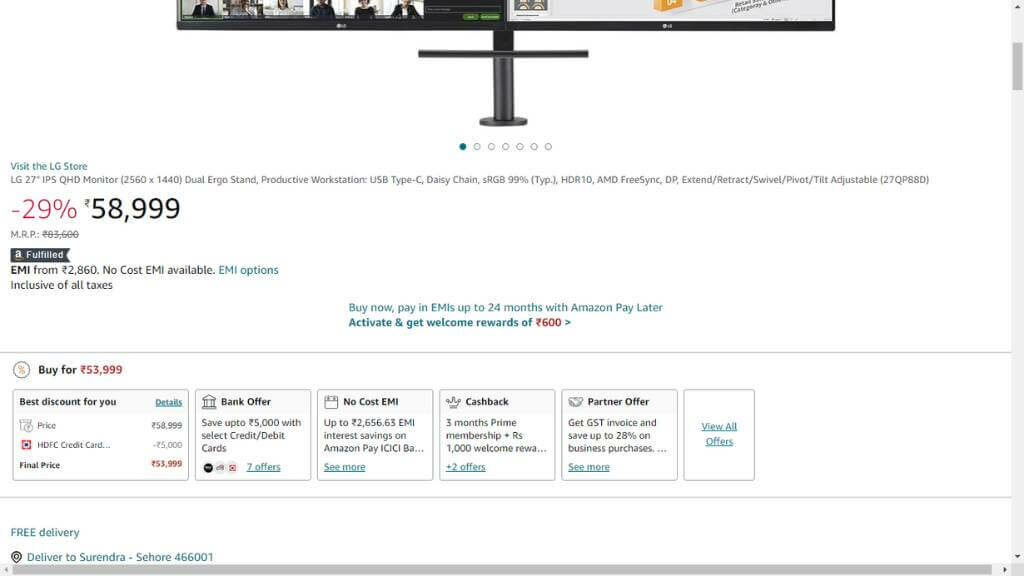Click the -₹5,000 HDFC discount value
This screenshot has width=1024, height=576.
(x=167, y=445)
